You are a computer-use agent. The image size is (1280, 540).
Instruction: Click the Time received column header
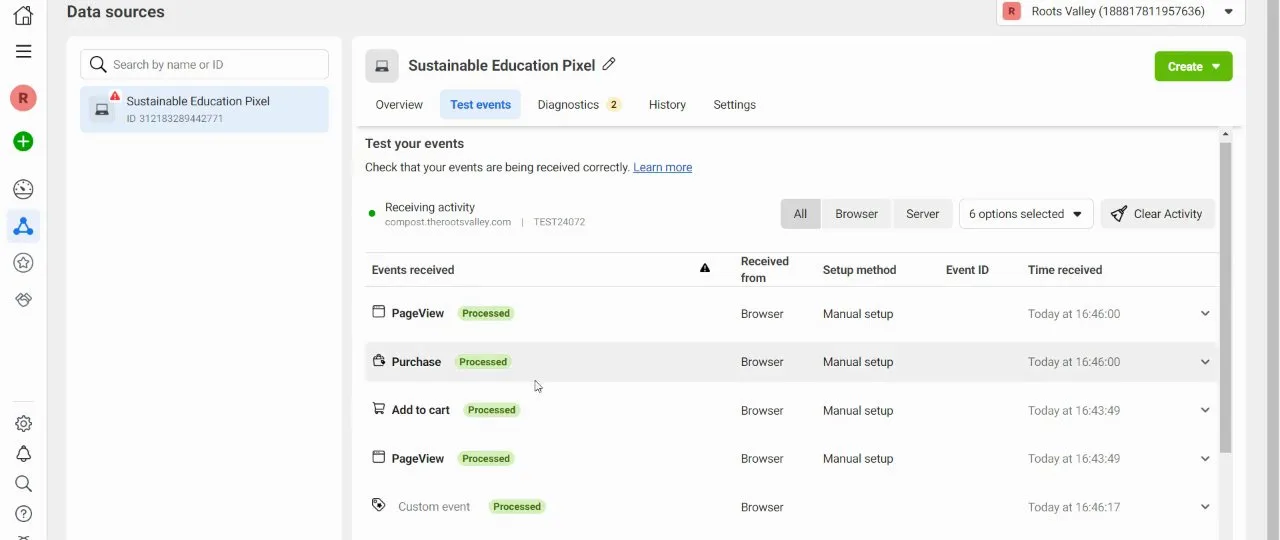tap(1065, 270)
